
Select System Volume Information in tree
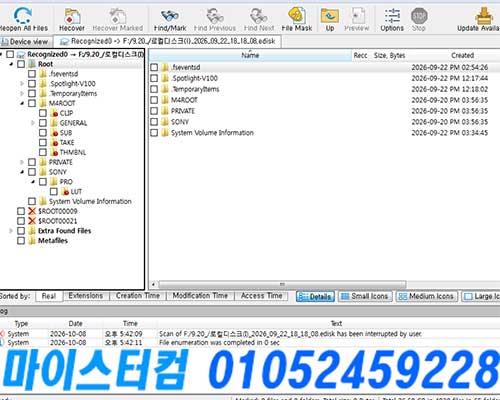click(x=90, y=201)
